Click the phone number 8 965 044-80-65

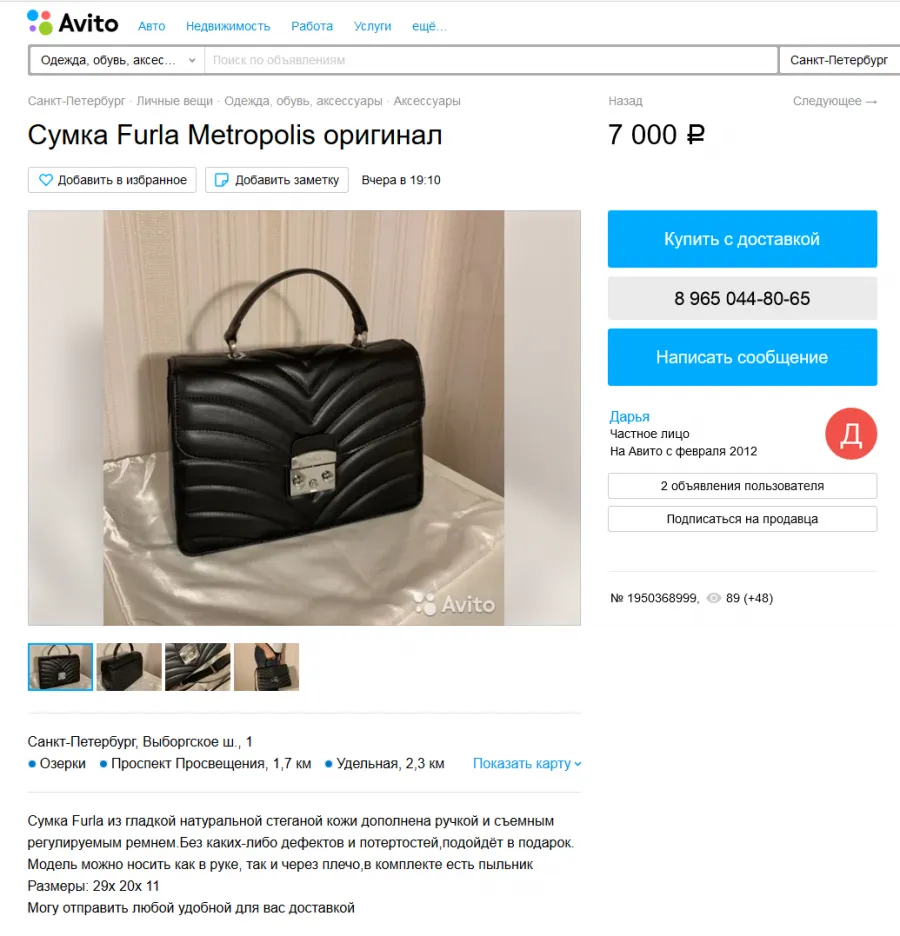[x=742, y=298]
